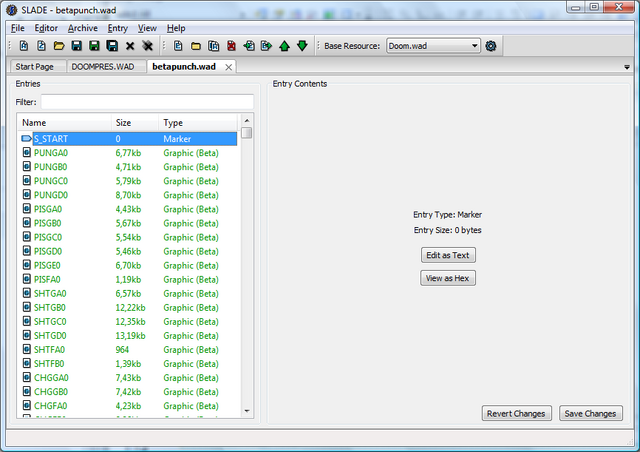This screenshot has height=452, width=640.
Task: Open the View menu
Action: click(147, 28)
